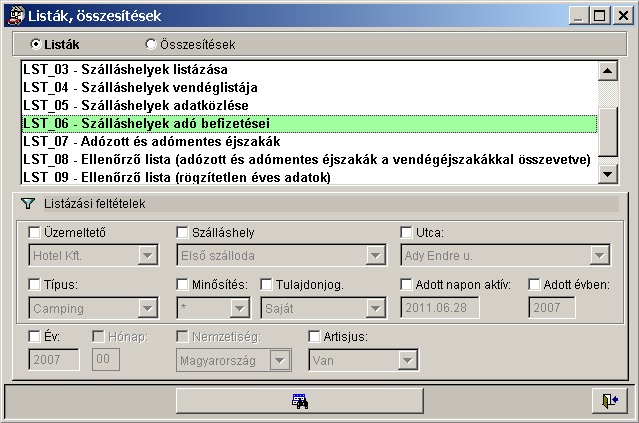The width and height of the screenshot is (639, 423).
Task: Expand the Ady Endre u. street dropdown
Action: coord(599,256)
